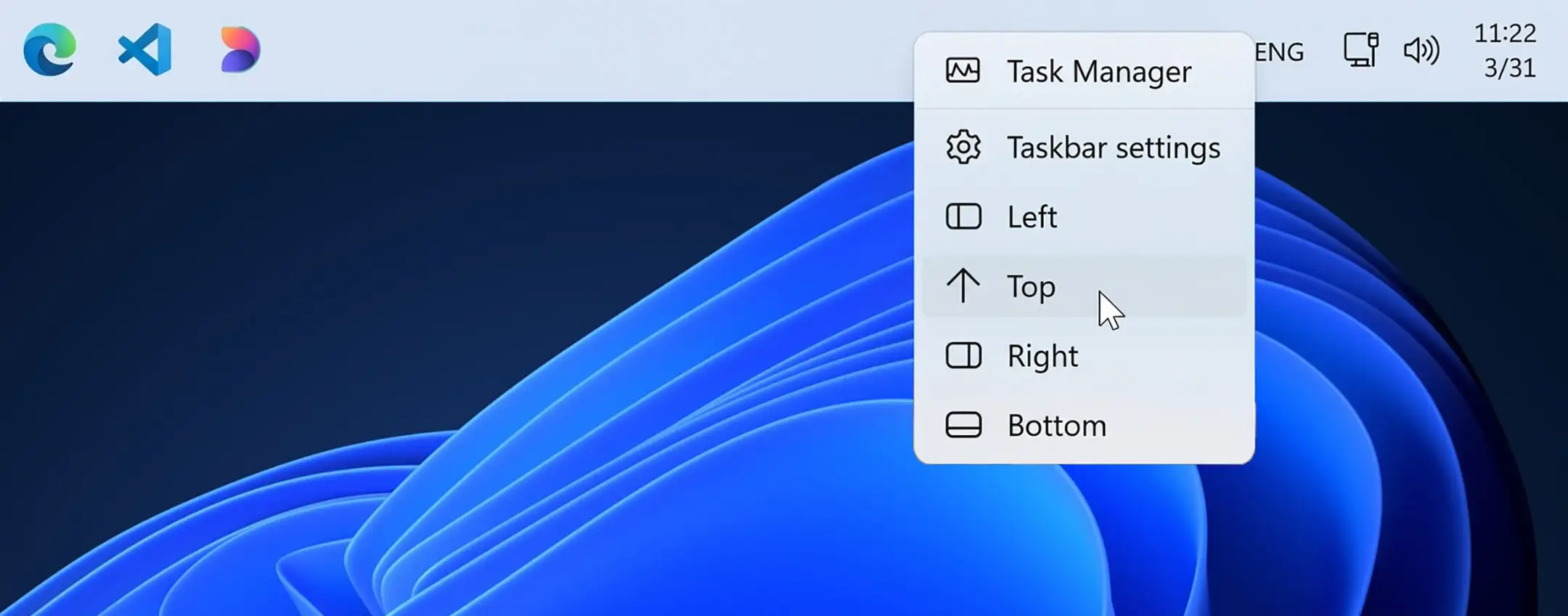Image resolution: width=1568 pixels, height=616 pixels.
Task: Open the clock and date flyout
Action: tap(1506, 51)
